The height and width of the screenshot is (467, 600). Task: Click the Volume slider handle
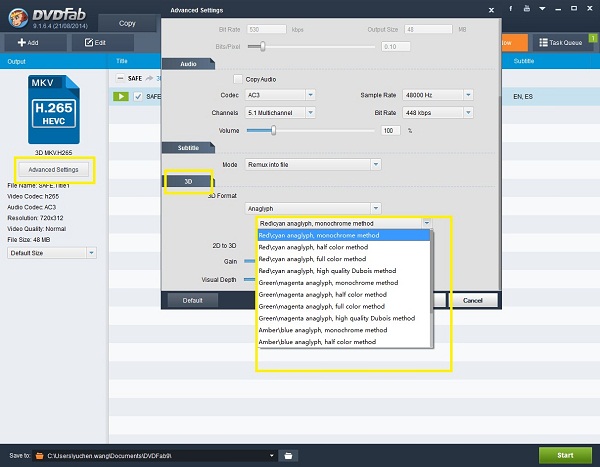click(x=273, y=131)
